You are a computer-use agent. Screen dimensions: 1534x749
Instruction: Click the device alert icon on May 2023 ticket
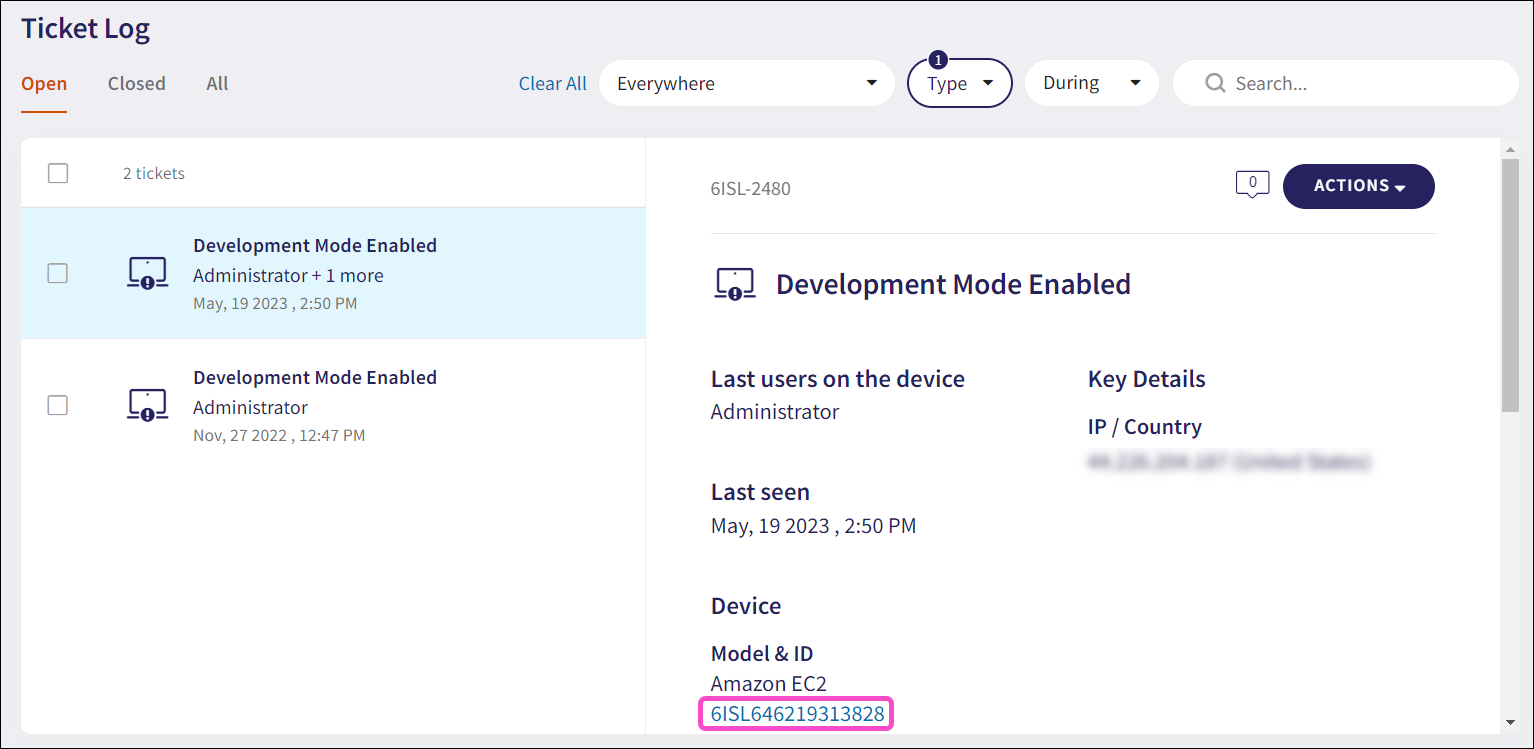(147, 273)
